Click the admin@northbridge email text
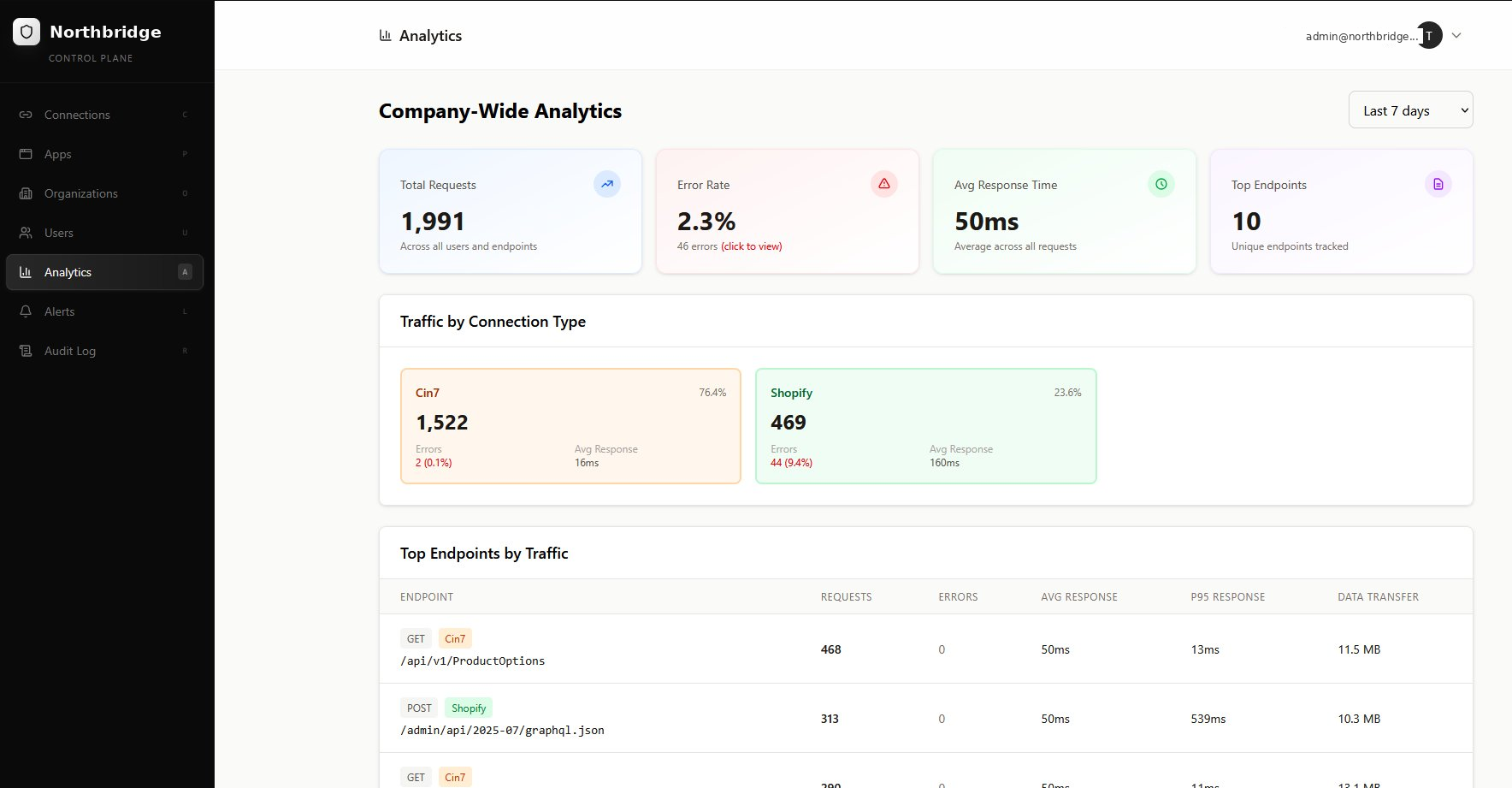The height and width of the screenshot is (788, 1512). tap(1360, 36)
